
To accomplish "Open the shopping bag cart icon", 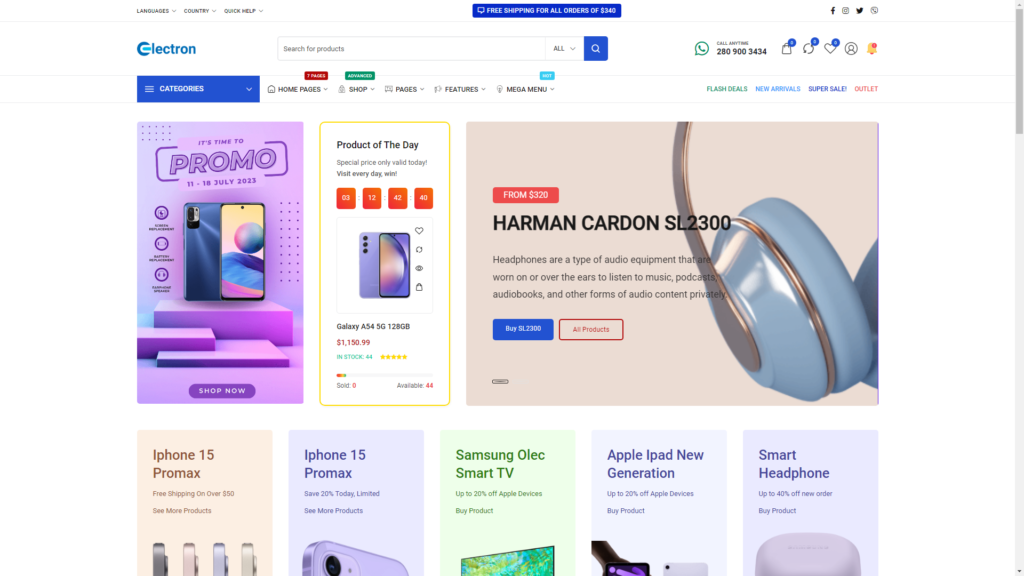I will (786, 49).
